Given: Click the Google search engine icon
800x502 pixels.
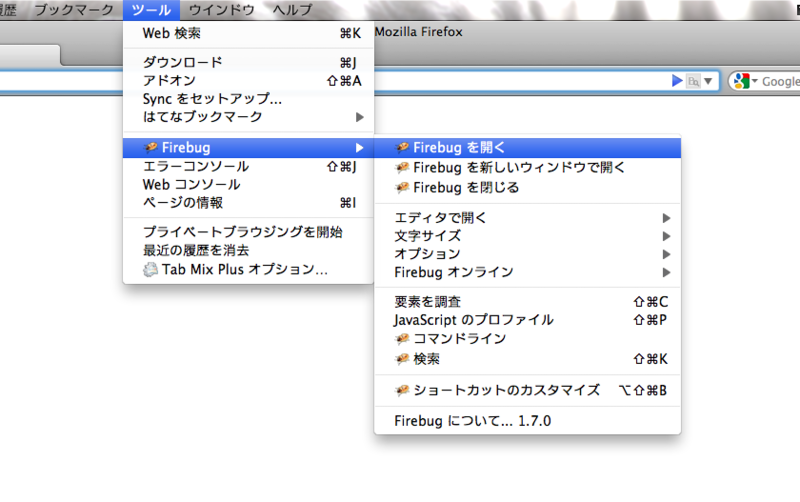Looking at the screenshot, I should coord(741,81).
